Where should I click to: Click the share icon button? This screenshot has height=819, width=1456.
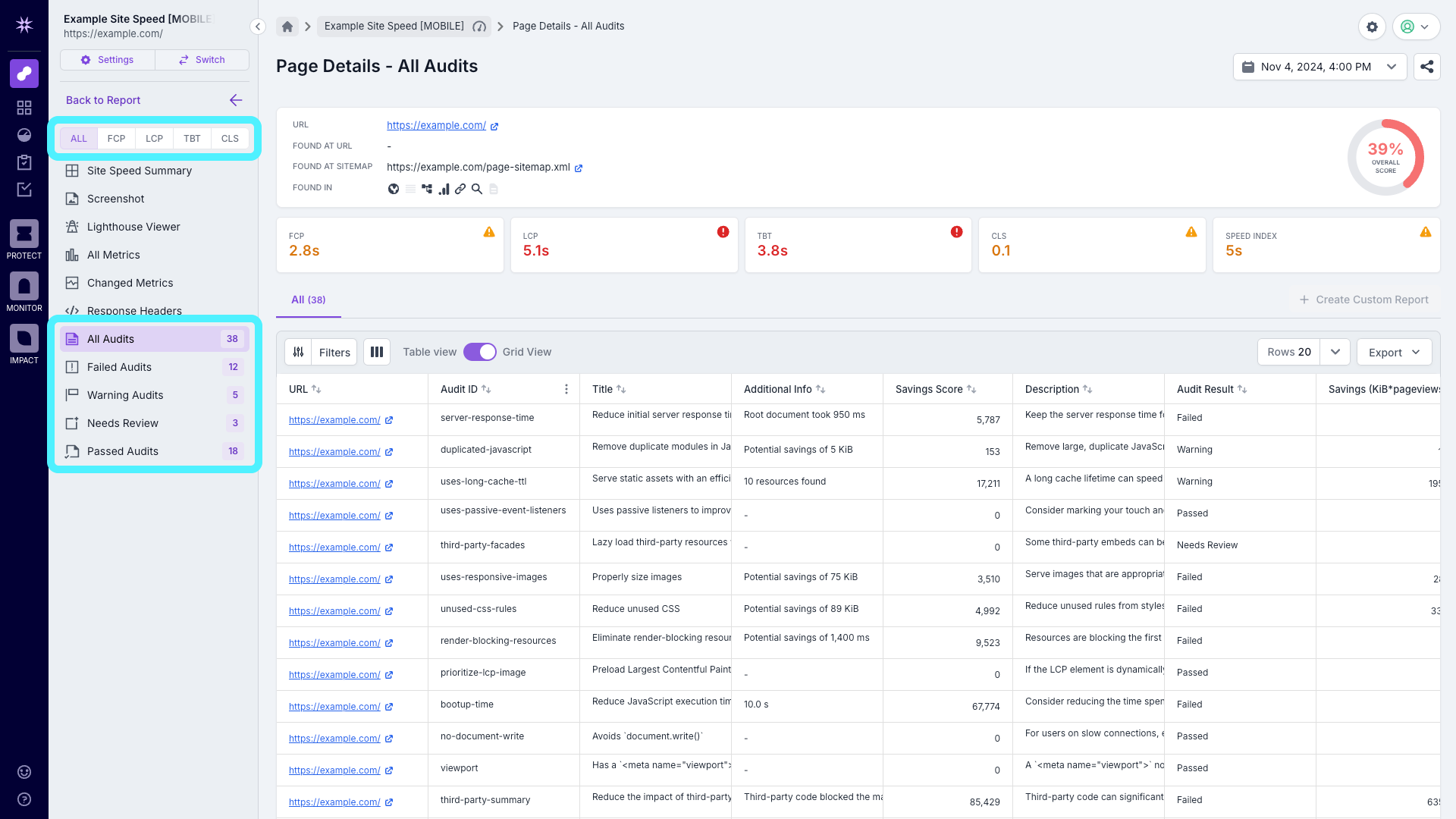(x=1427, y=67)
